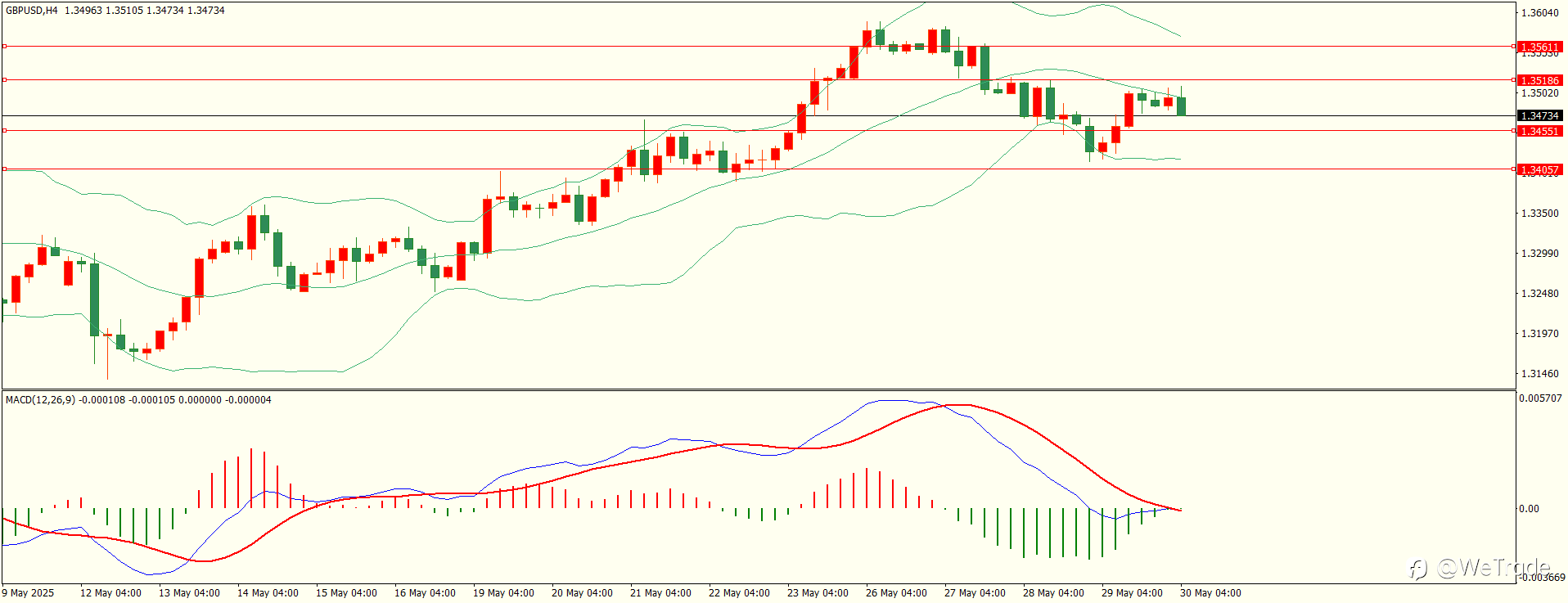The image size is (1568, 603).
Task: Click the 19 May 04:00 time label
Action: (x=503, y=593)
